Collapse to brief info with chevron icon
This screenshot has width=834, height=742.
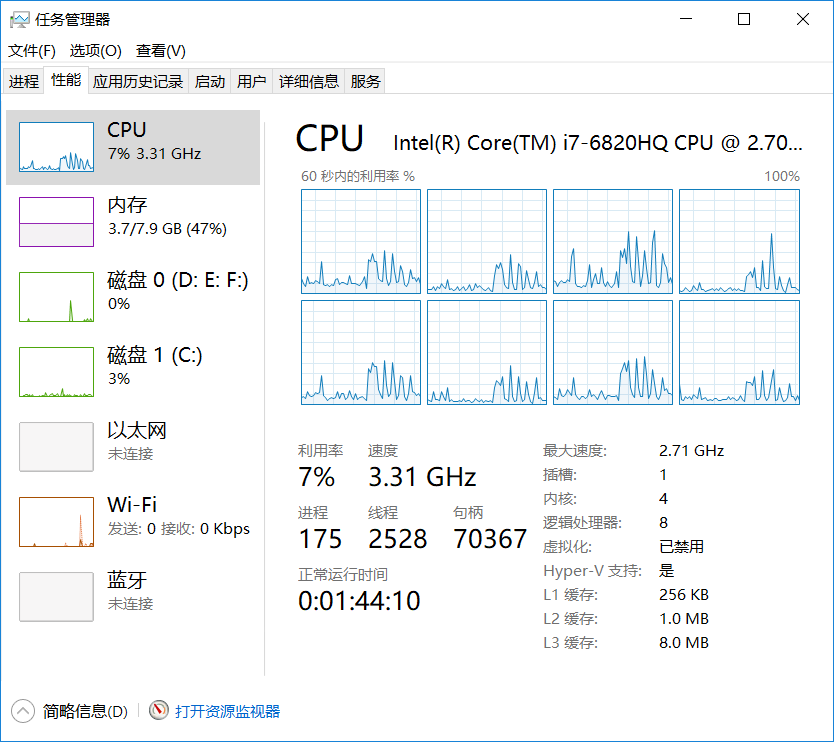[x=22, y=711]
